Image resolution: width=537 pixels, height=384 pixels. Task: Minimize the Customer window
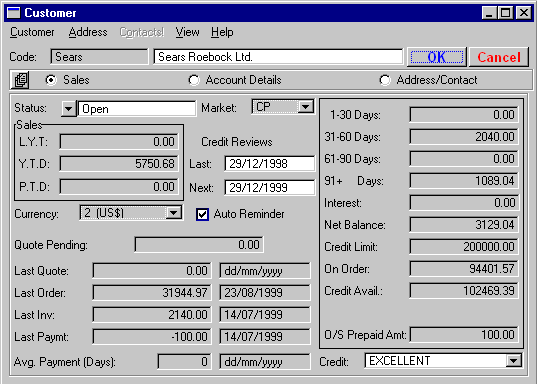point(489,13)
